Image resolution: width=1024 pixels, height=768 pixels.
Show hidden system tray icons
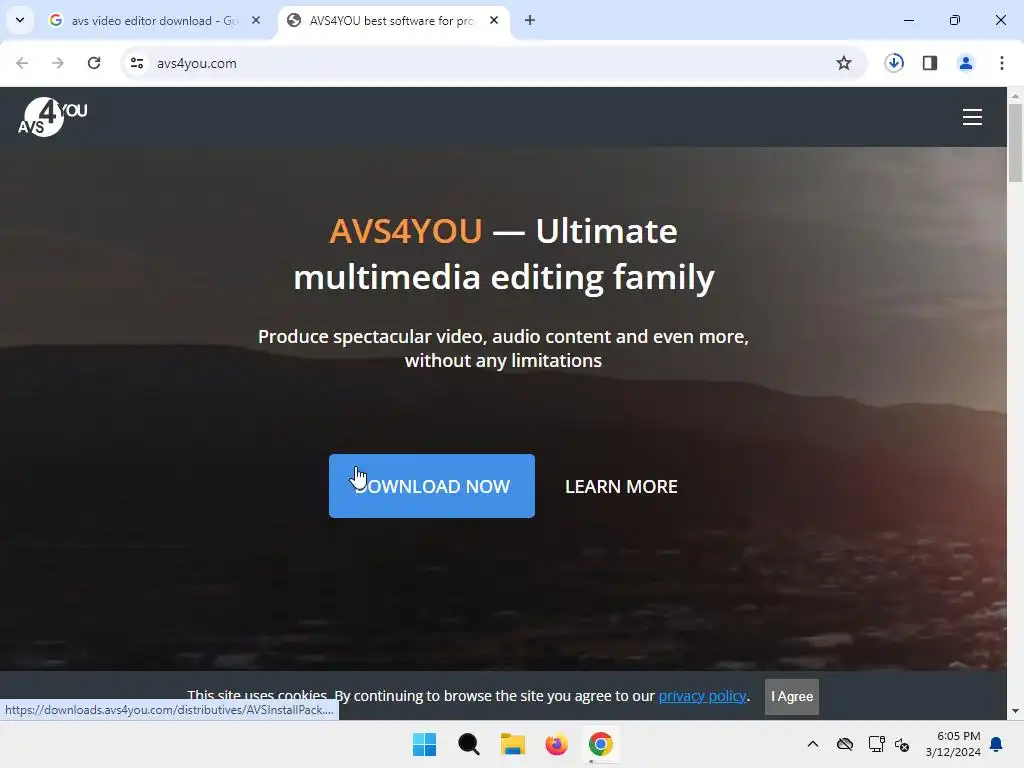812,744
